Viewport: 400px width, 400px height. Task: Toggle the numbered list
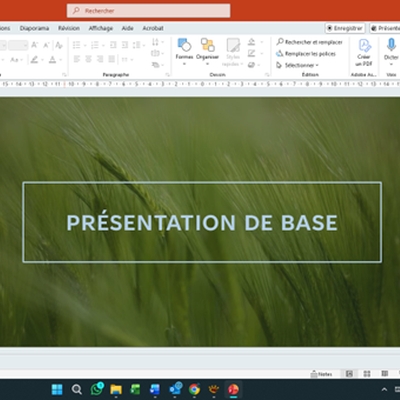95,45
